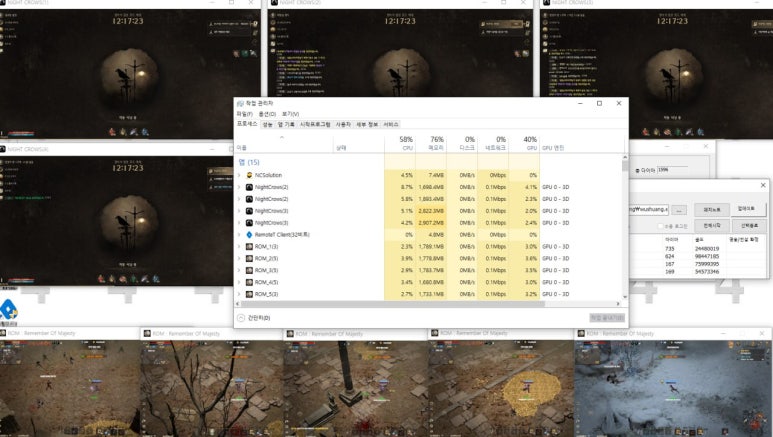Open the 보기(V) menu in Task Manager

click(290, 114)
